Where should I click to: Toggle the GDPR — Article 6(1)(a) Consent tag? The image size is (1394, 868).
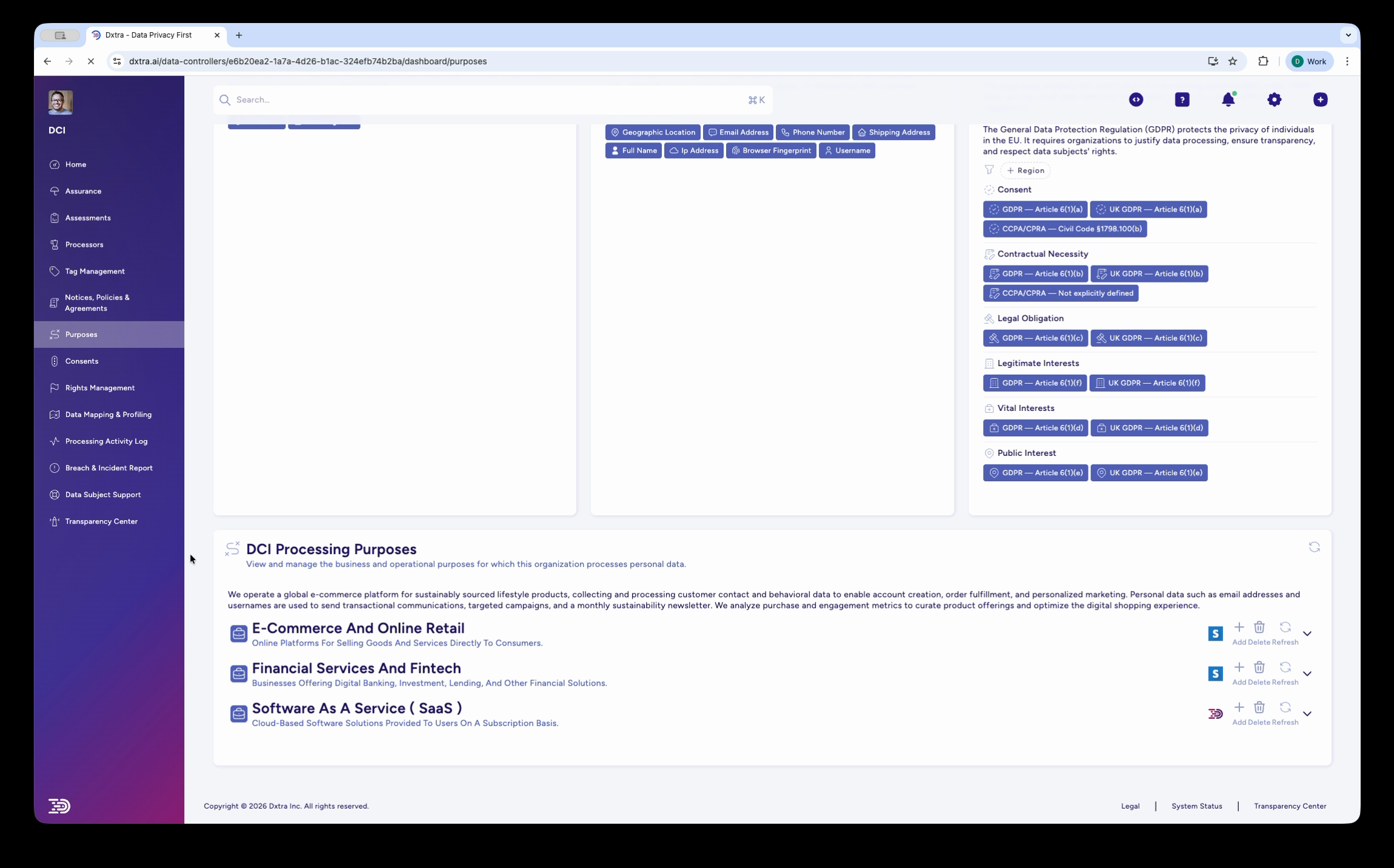pos(1036,209)
